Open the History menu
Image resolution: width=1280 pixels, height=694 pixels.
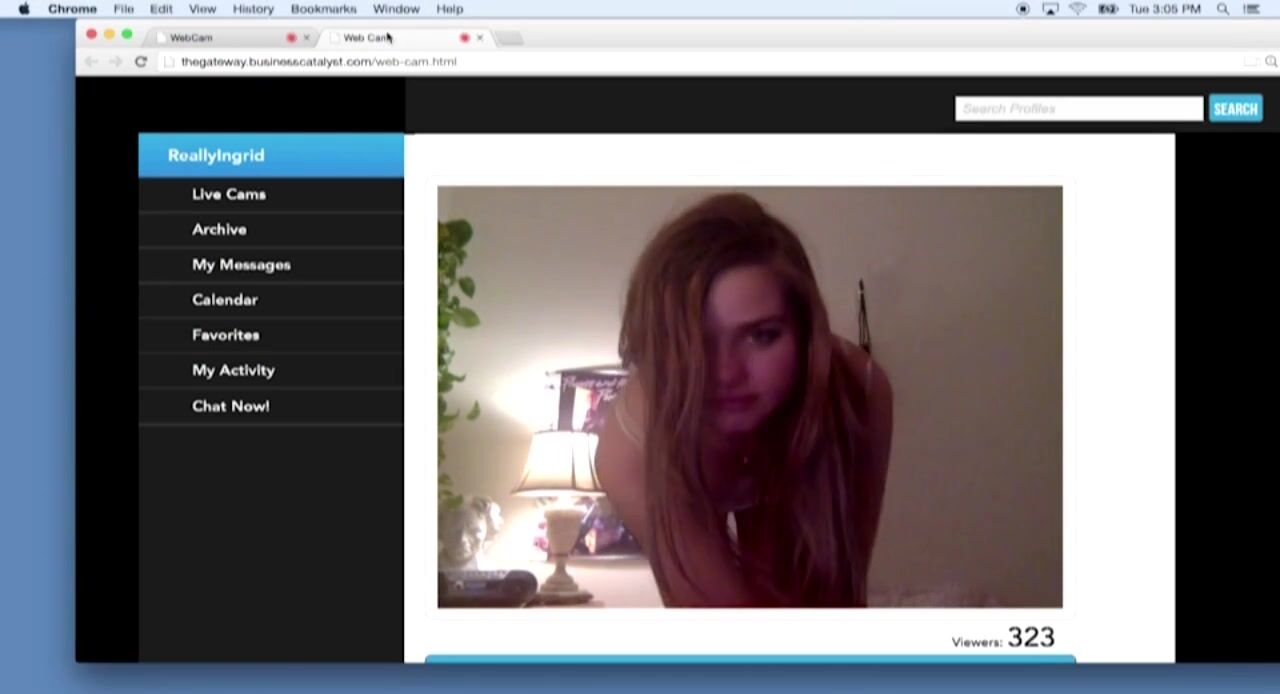pyautogui.click(x=253, y=9)
